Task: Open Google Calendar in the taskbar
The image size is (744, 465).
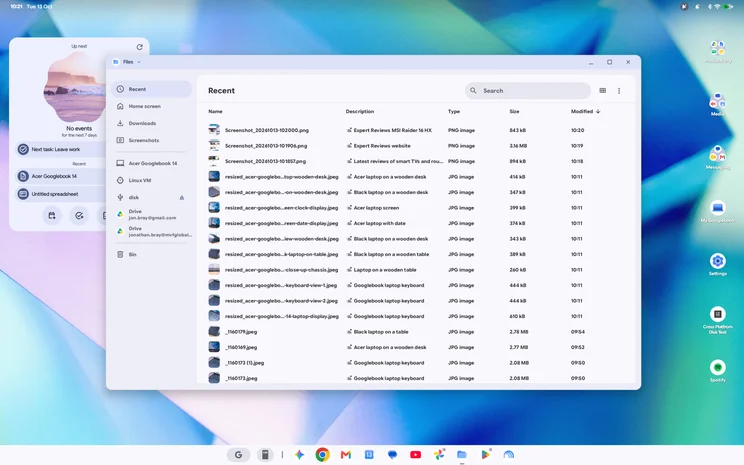Action: 369,455
